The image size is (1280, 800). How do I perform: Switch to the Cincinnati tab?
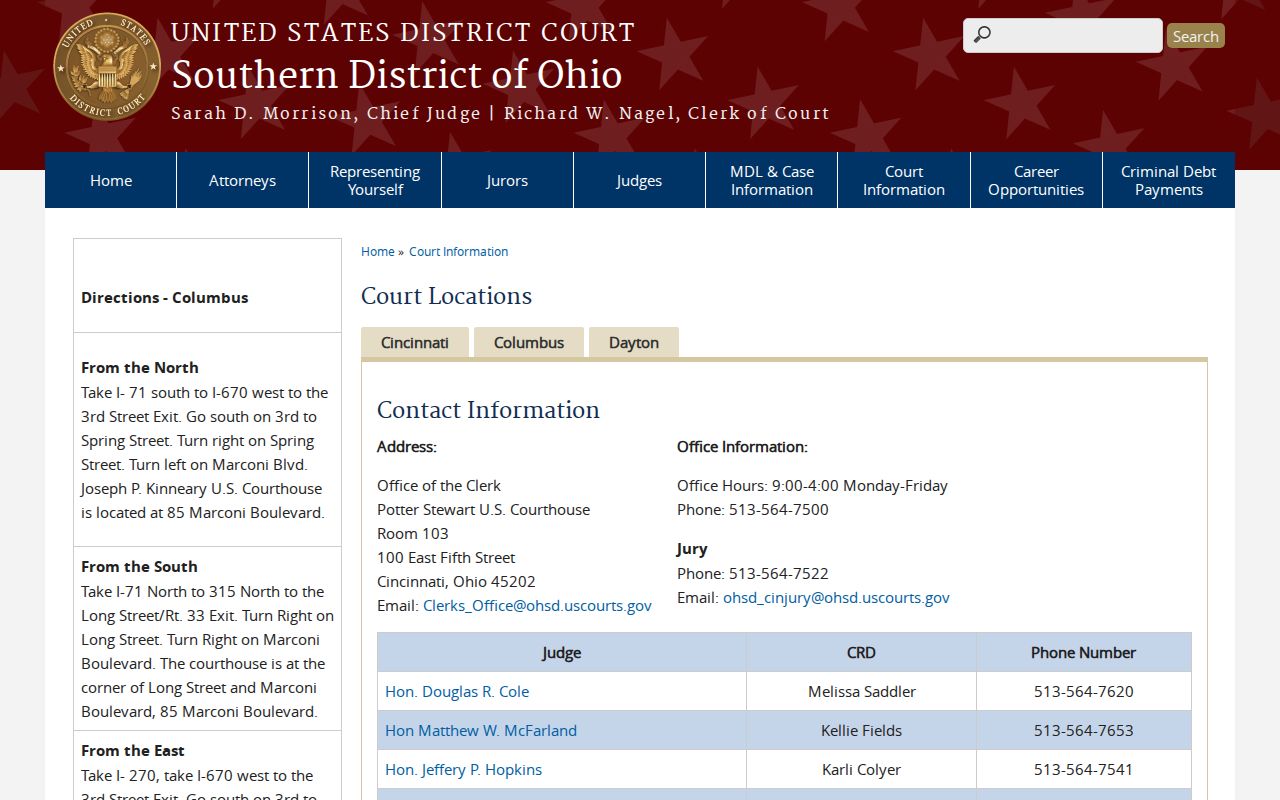[x=415, y=342]
